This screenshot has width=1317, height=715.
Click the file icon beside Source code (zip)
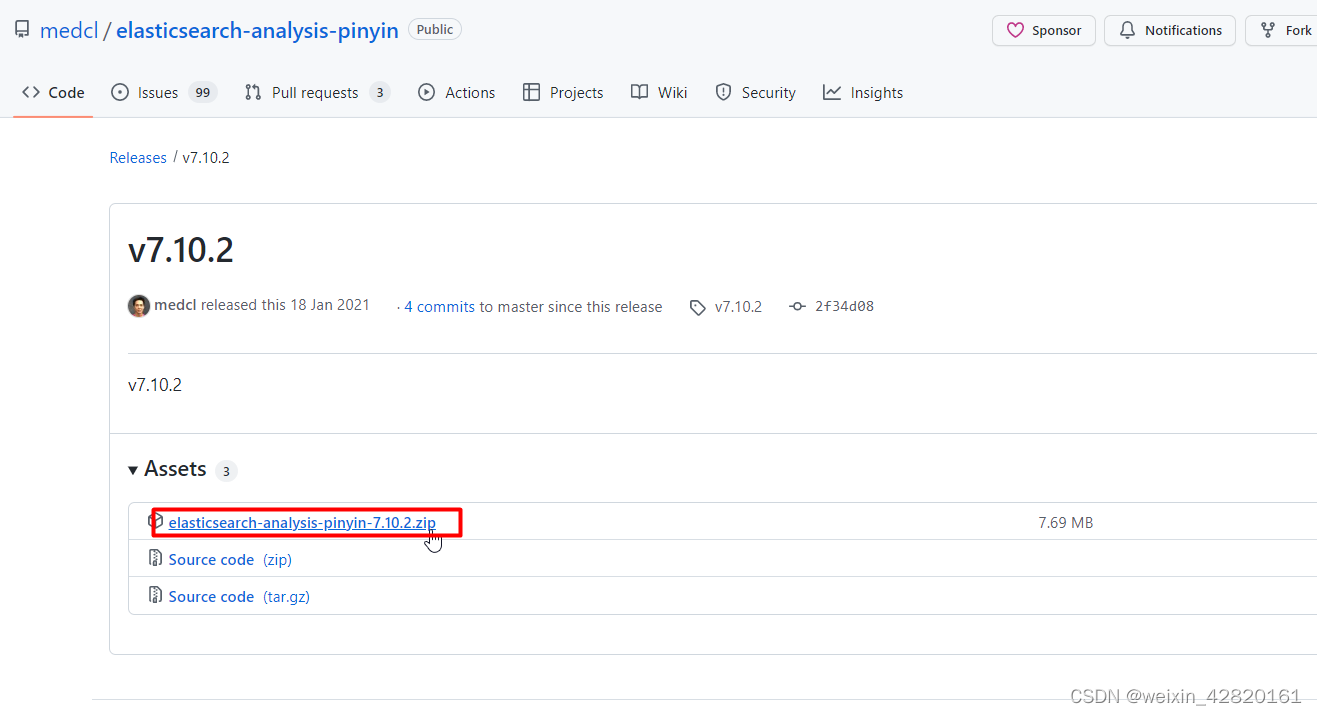pyautogui.click(x=156, y=559)
